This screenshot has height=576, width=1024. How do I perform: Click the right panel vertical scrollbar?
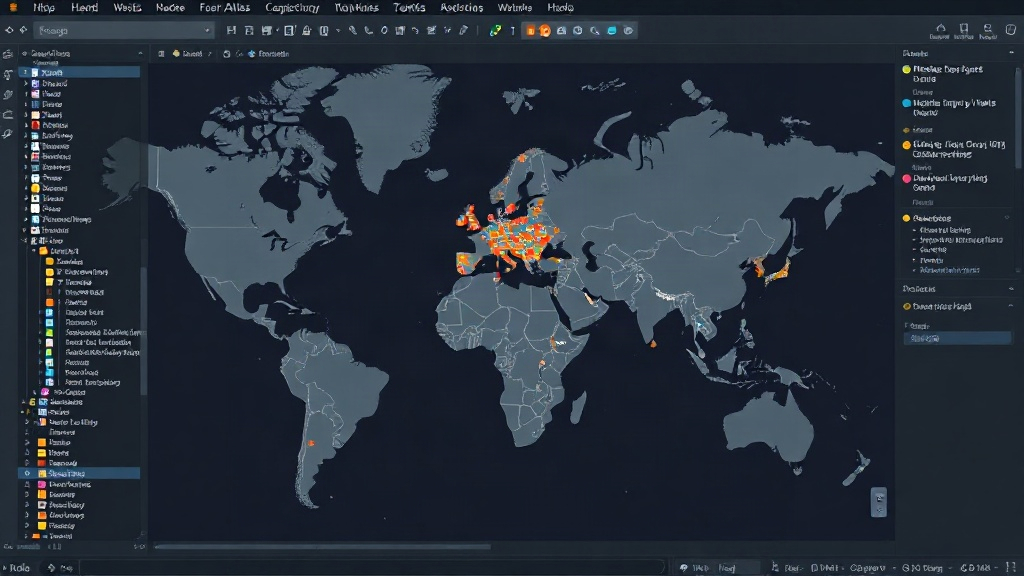(x=1017, y=118)
